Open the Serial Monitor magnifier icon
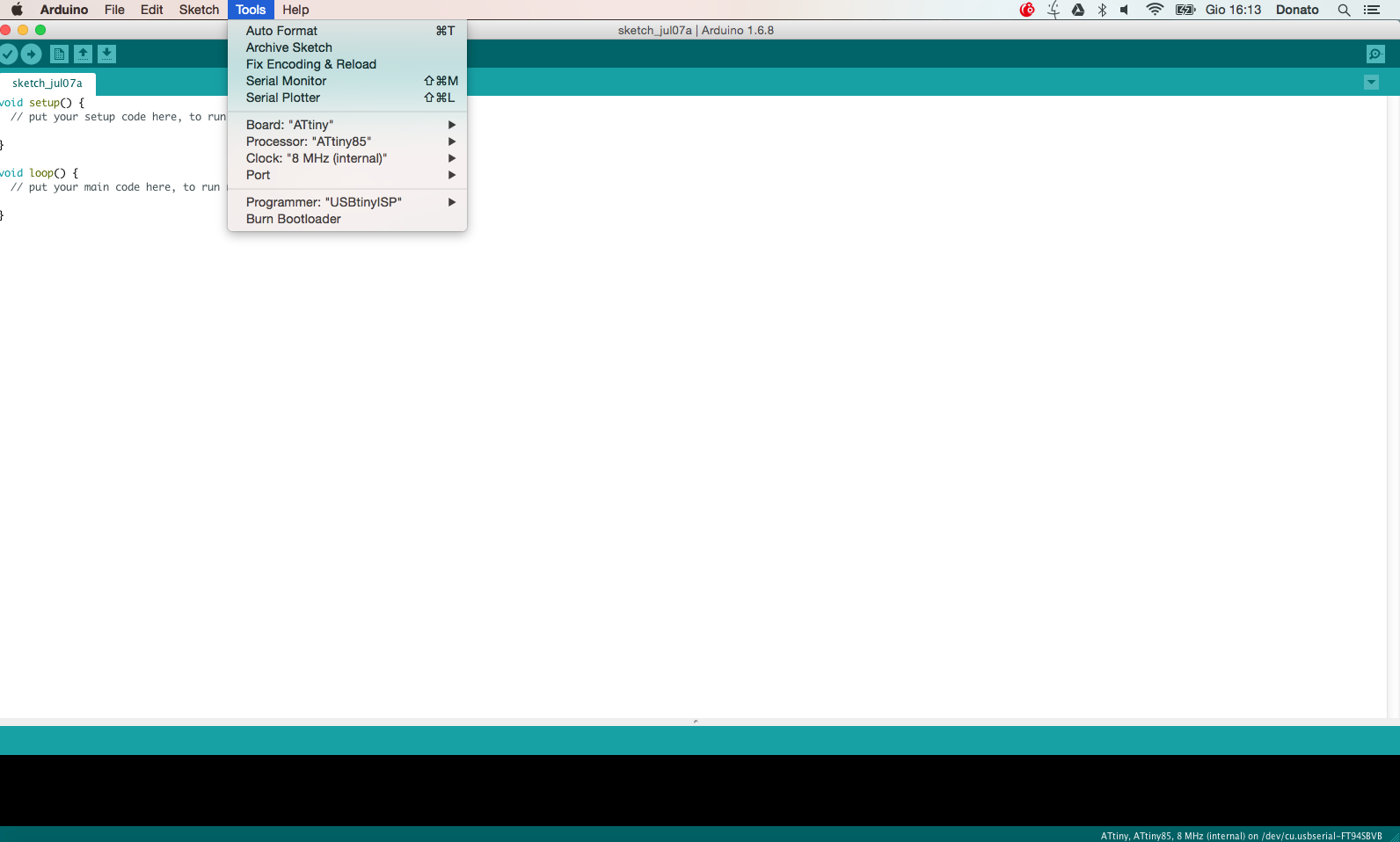Viewport: 1400px width, 842px height. [x=1375, y=54]
